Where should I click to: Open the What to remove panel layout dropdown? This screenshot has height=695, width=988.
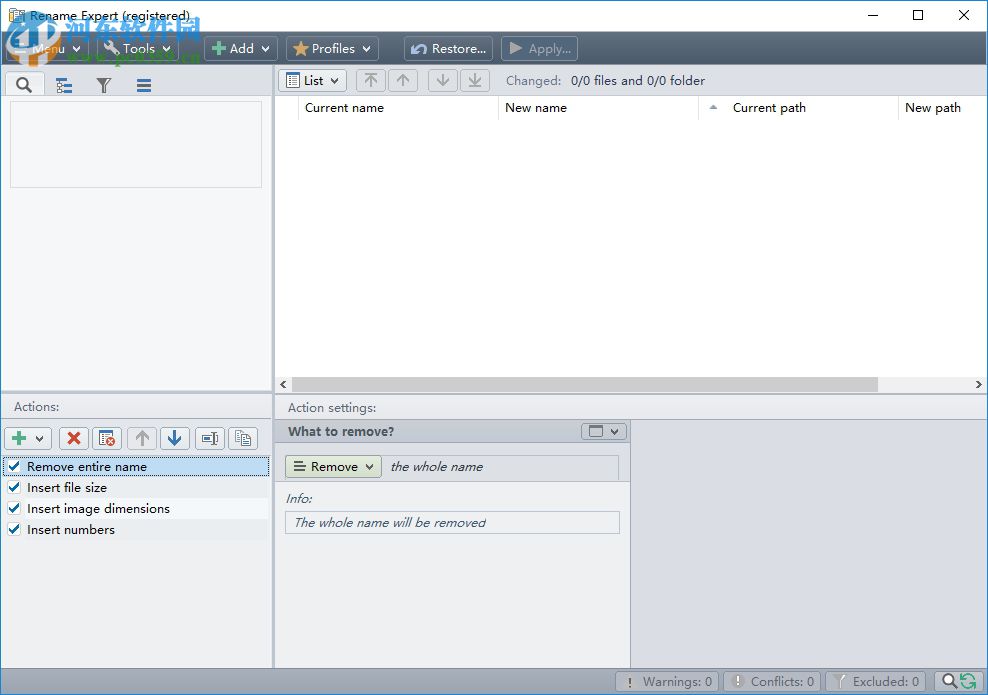pos(603,432)
